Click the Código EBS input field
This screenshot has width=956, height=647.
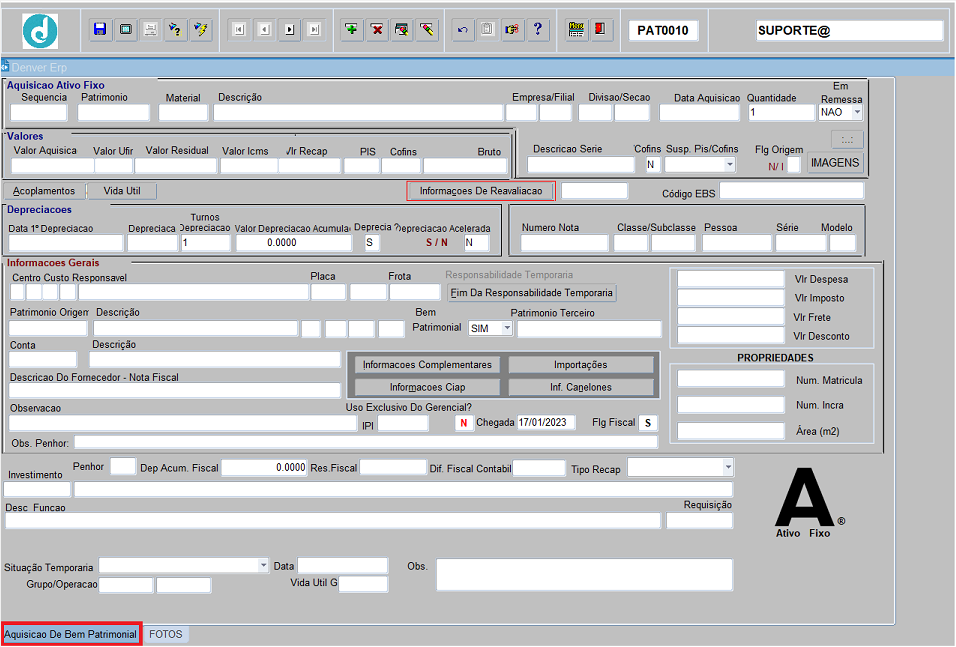point(792,191)
